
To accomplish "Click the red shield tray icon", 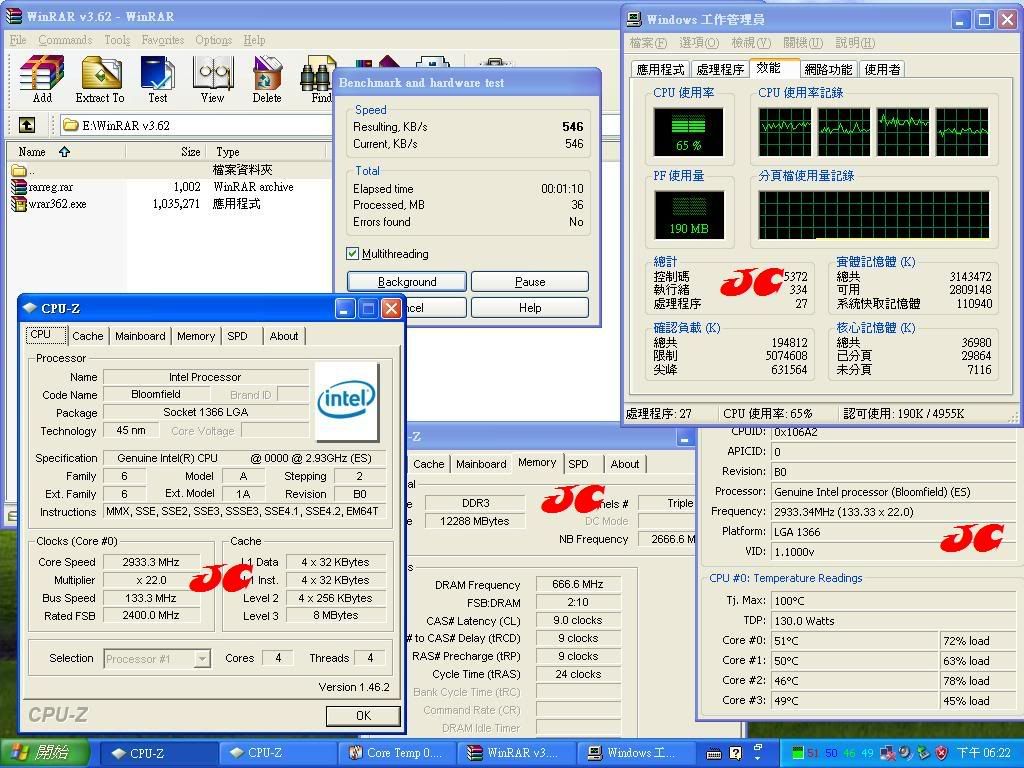I will (941, 753).
